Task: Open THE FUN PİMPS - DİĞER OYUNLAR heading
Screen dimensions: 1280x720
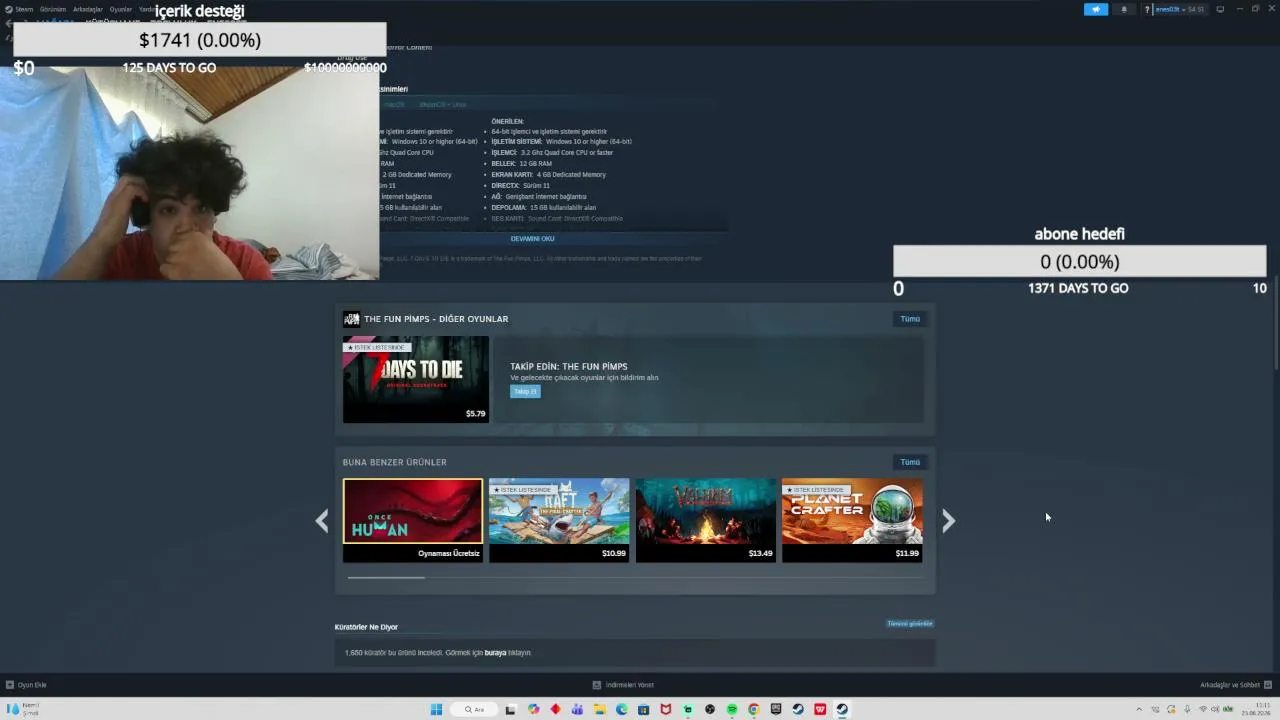Action: coord(436,319)
